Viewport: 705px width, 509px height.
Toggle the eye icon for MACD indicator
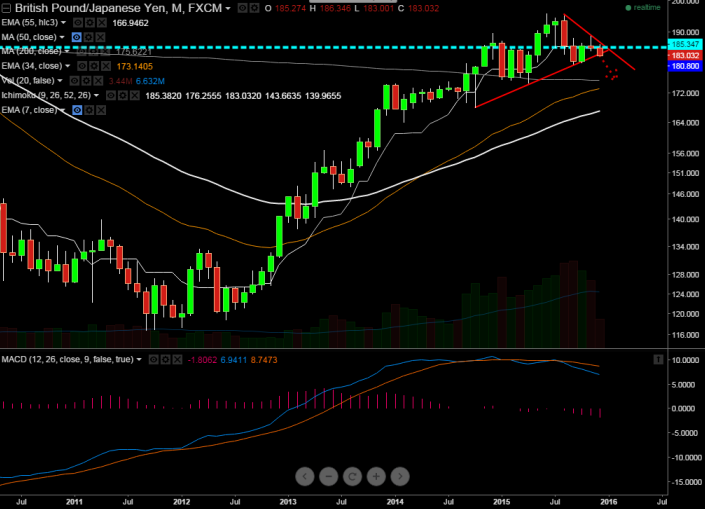[153, 360]
